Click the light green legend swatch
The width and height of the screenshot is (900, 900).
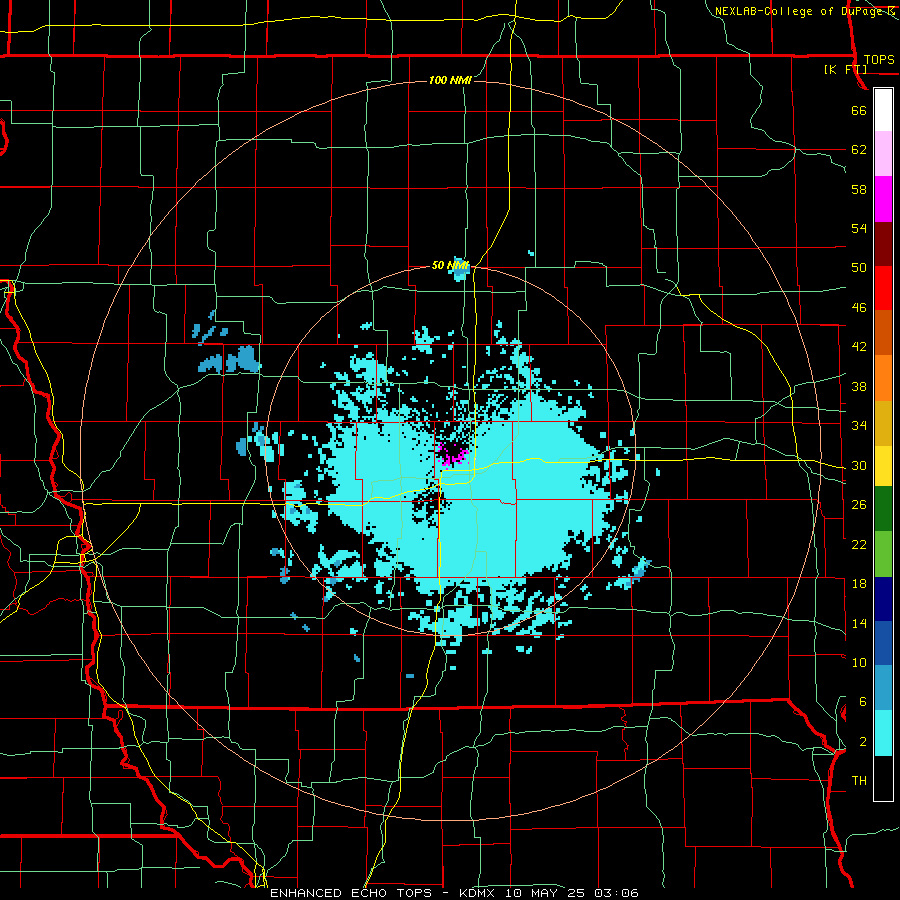pyautogui.click(x=883, y=553)
